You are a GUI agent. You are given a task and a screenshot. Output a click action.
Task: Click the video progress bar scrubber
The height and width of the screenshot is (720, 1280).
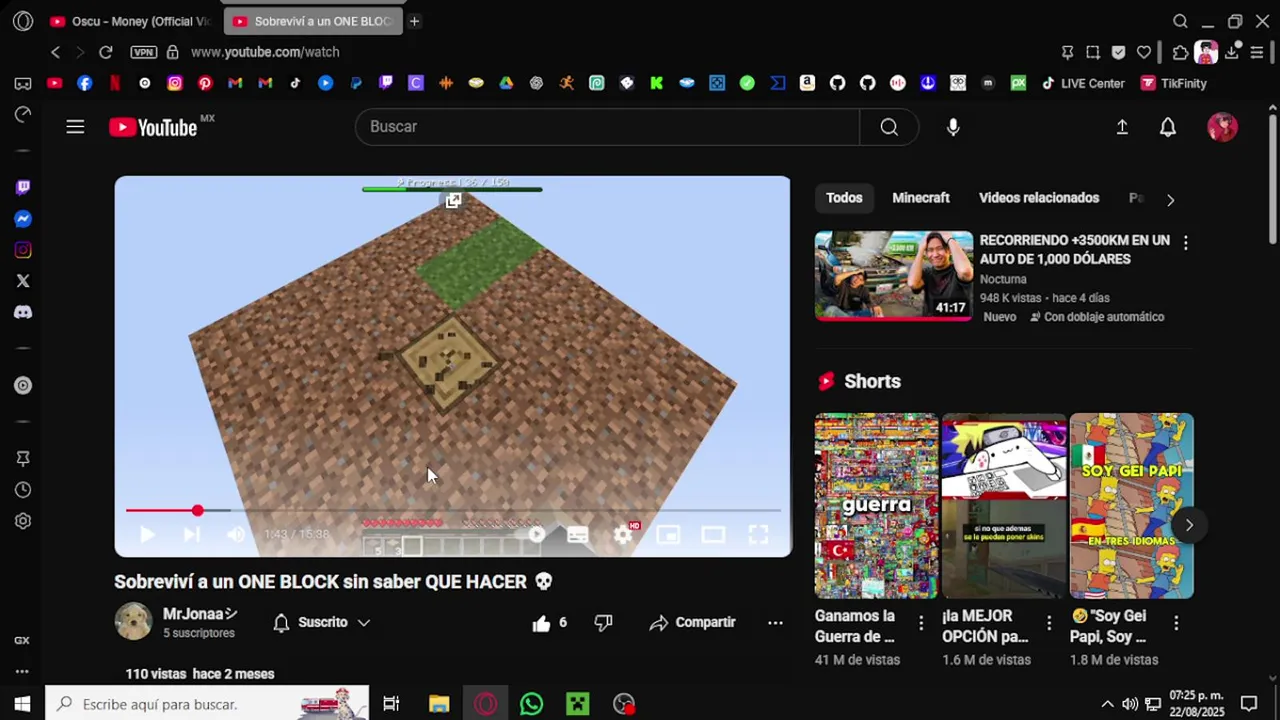(x=198, y=511)
